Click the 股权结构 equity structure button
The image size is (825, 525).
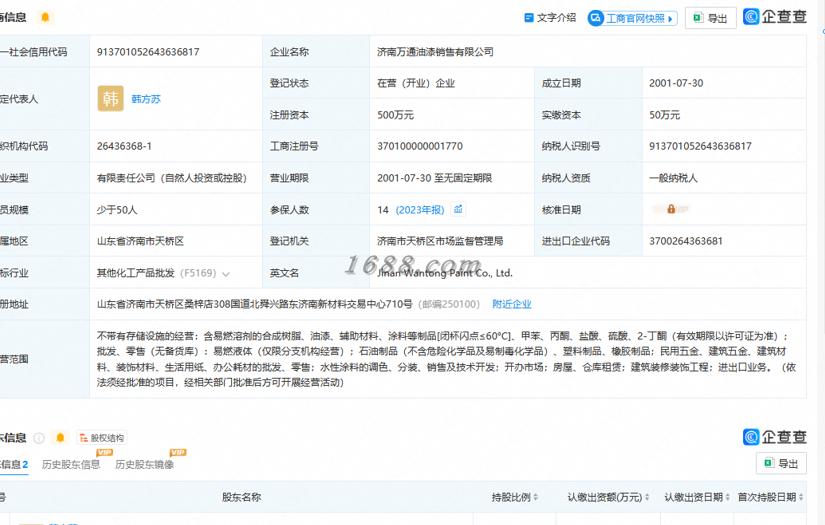[x=102, y=438]
